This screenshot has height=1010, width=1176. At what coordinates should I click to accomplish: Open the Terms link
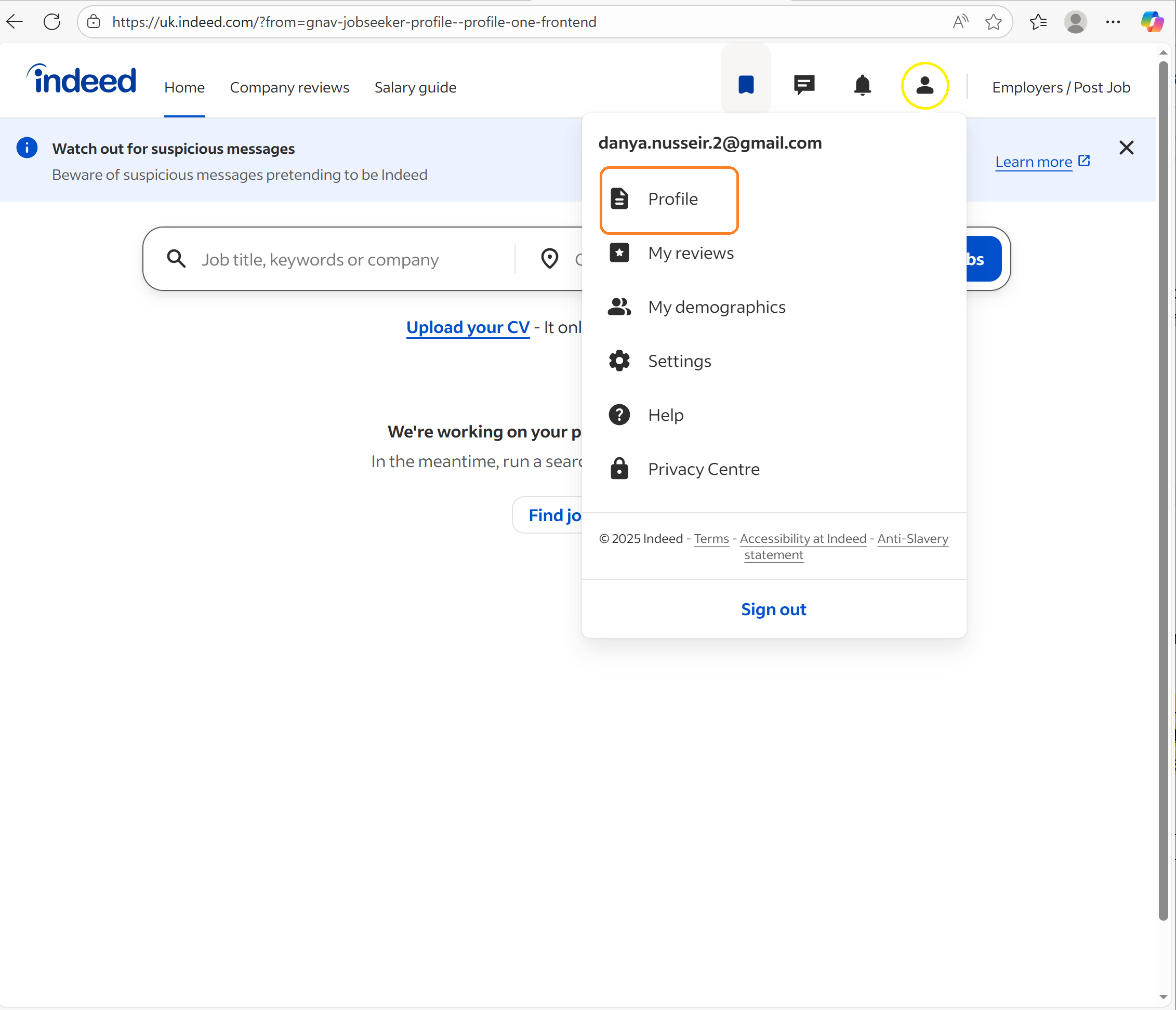point(711,538)
